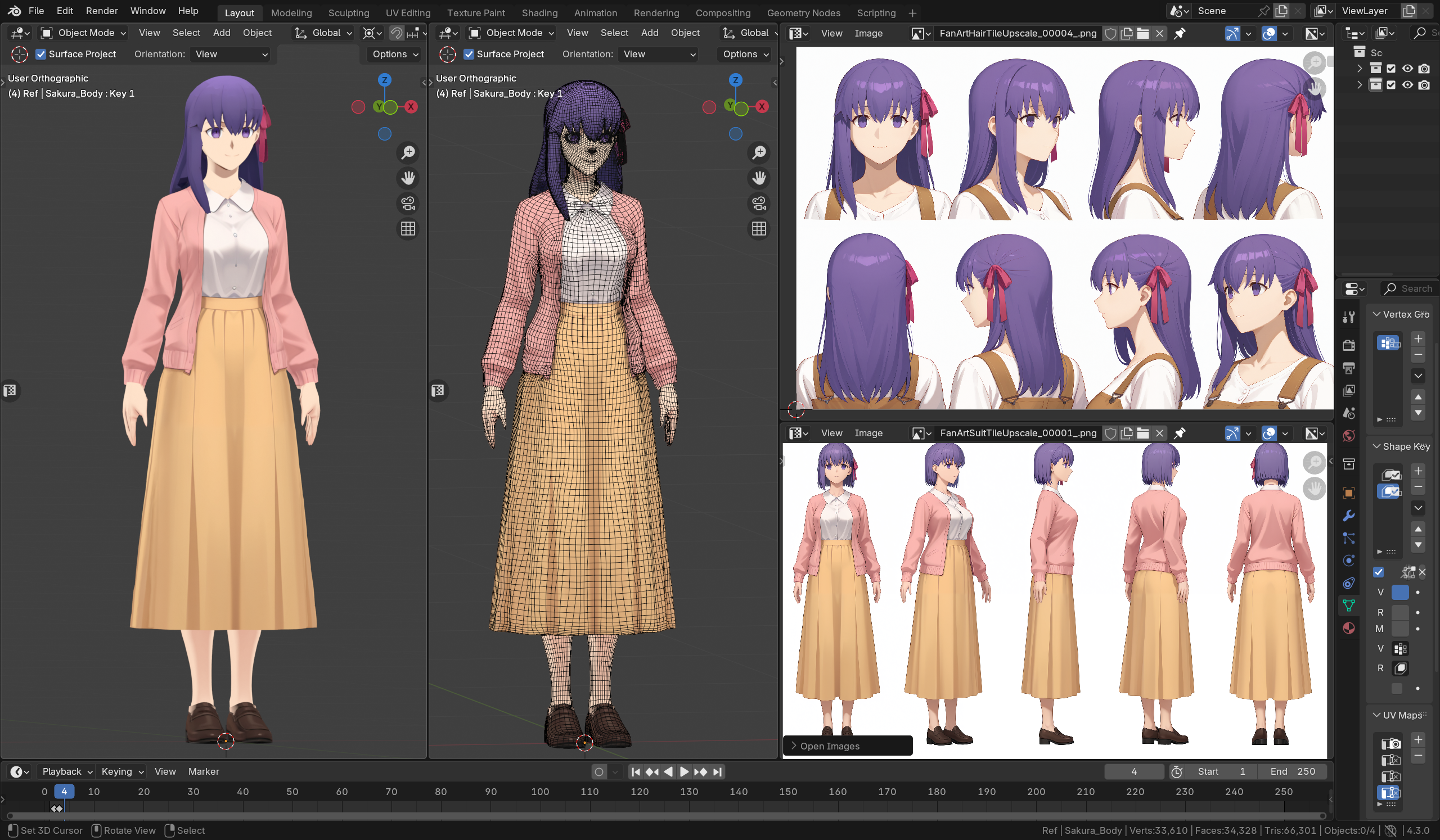Click the zoom magnifier in left viewport
Viewport: 1440px width, 840px height.
click(408, 153)
